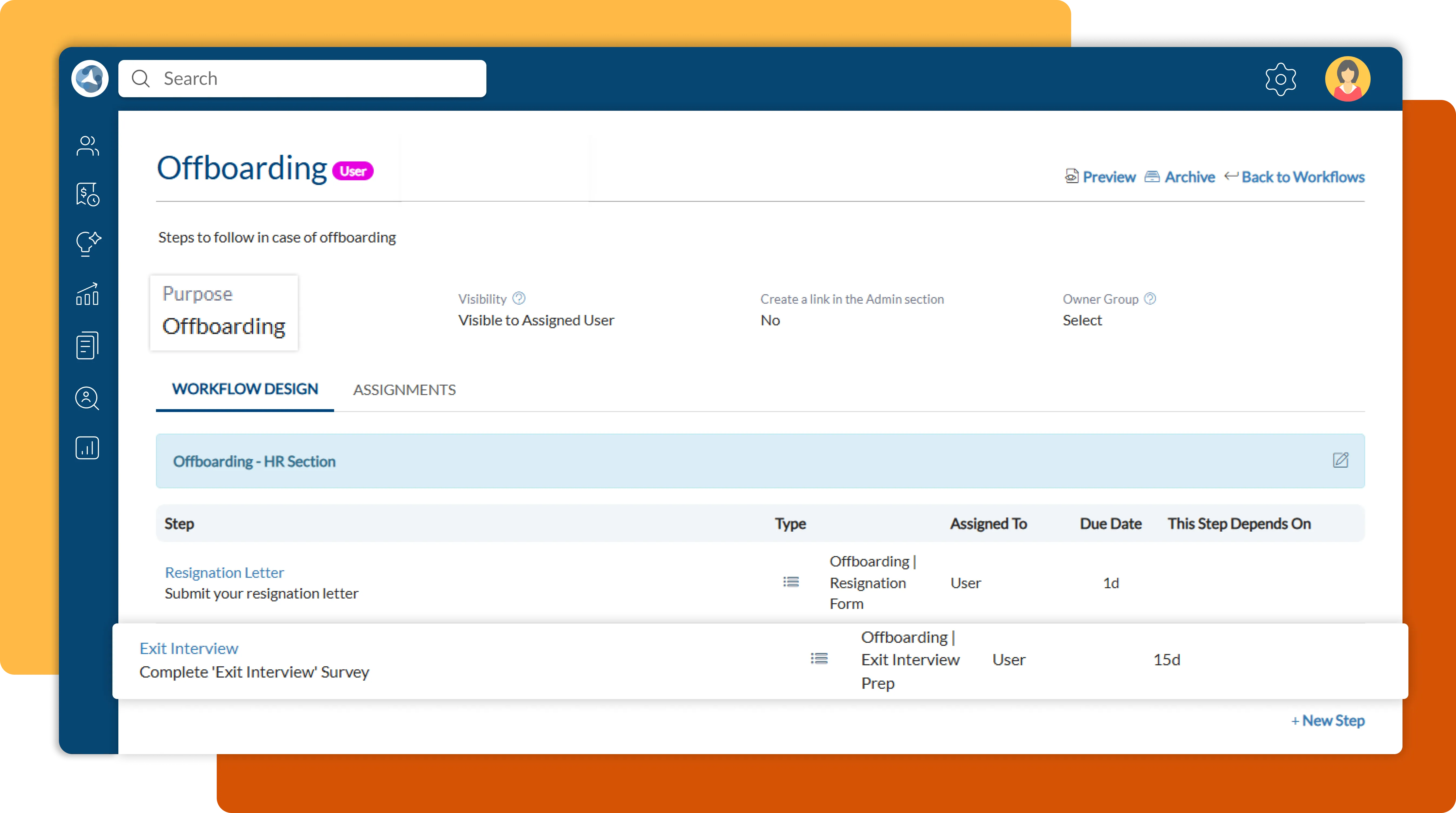This screenshot has height=813, width=1456.
Task: Click the person search sidebar icon
Action: coord(88,398)
